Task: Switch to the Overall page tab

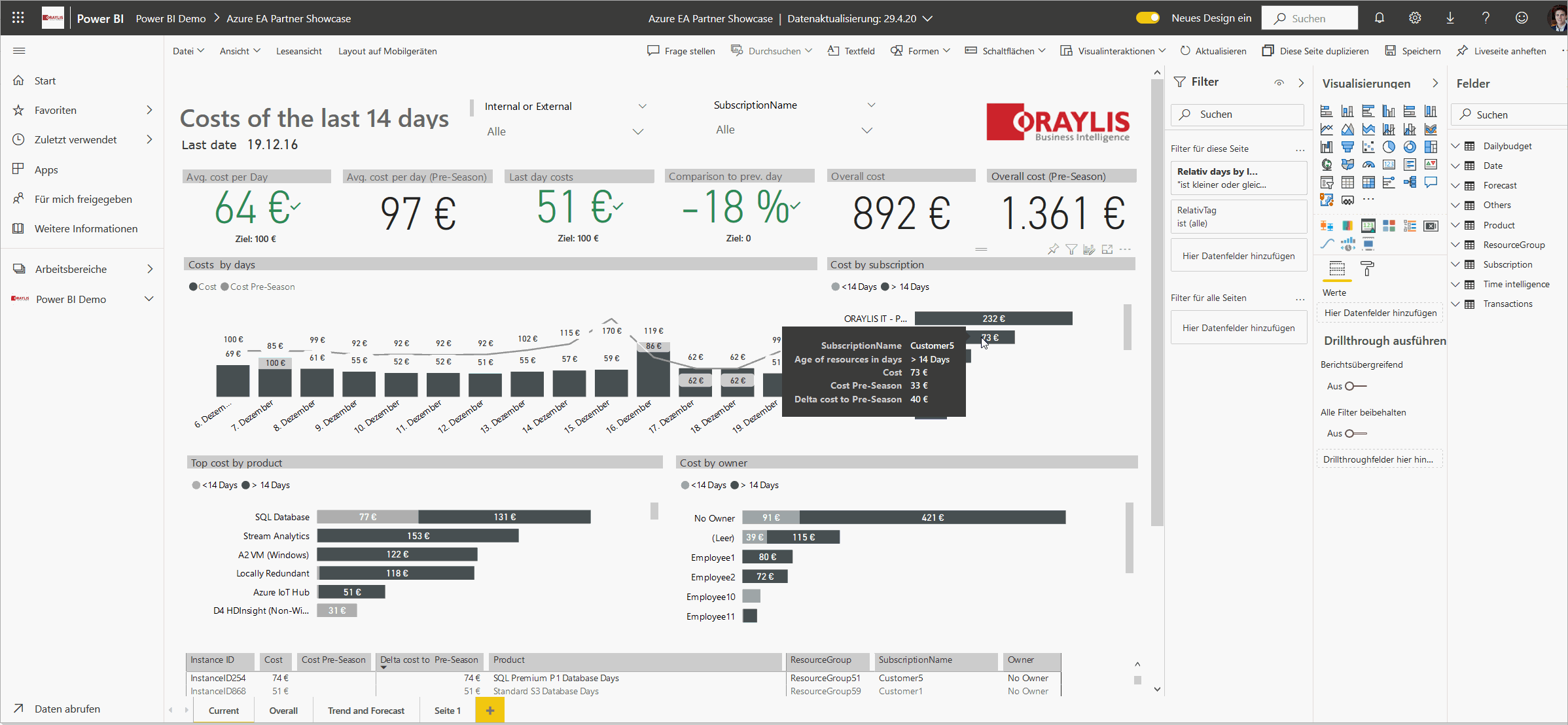Action: [283, 711]
